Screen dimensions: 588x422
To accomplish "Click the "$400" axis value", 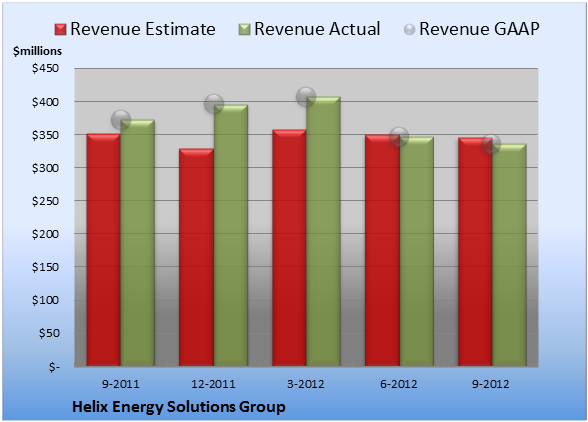I will coord(45,102).
